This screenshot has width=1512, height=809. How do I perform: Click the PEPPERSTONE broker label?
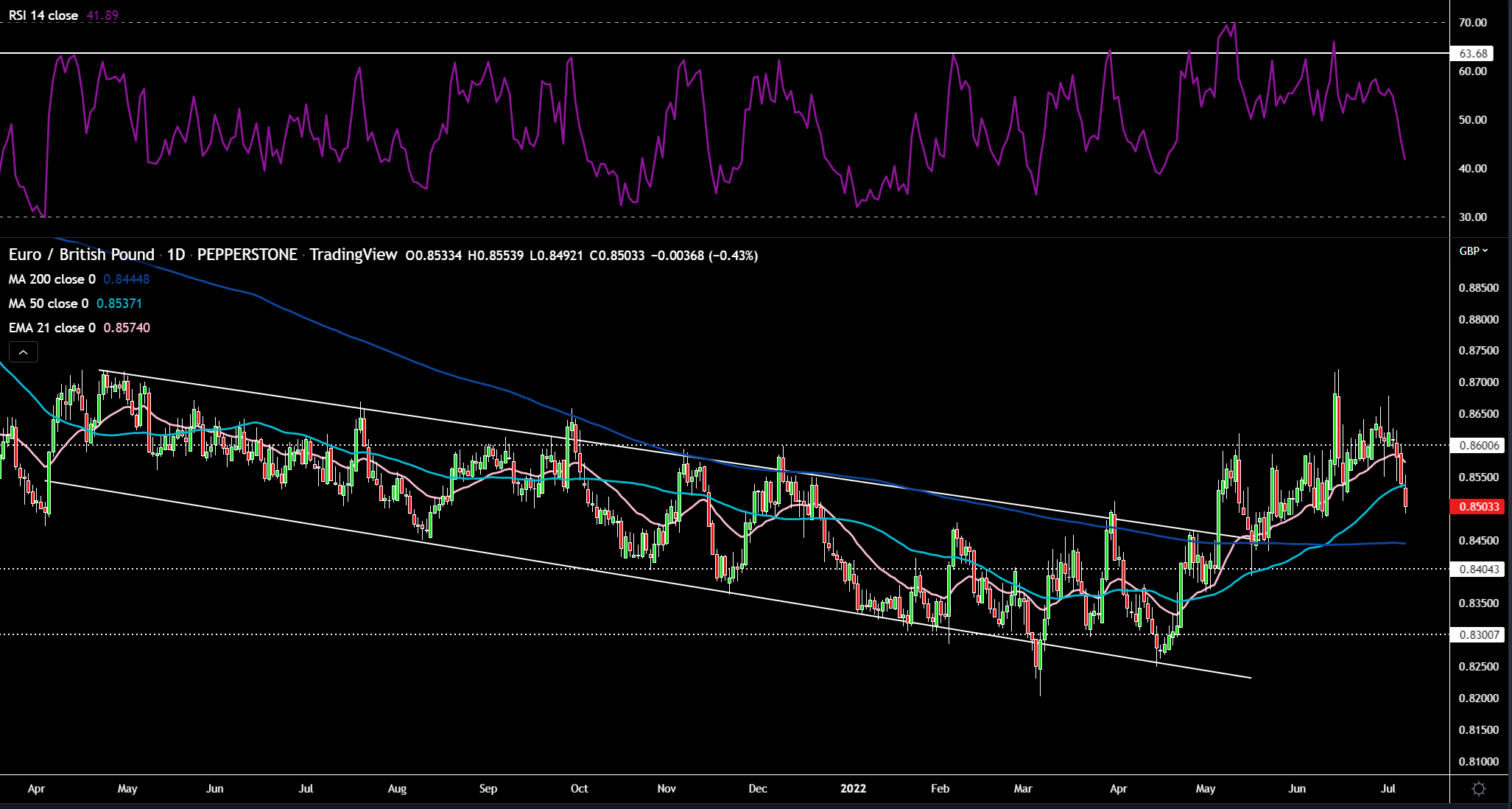[247, 255]
